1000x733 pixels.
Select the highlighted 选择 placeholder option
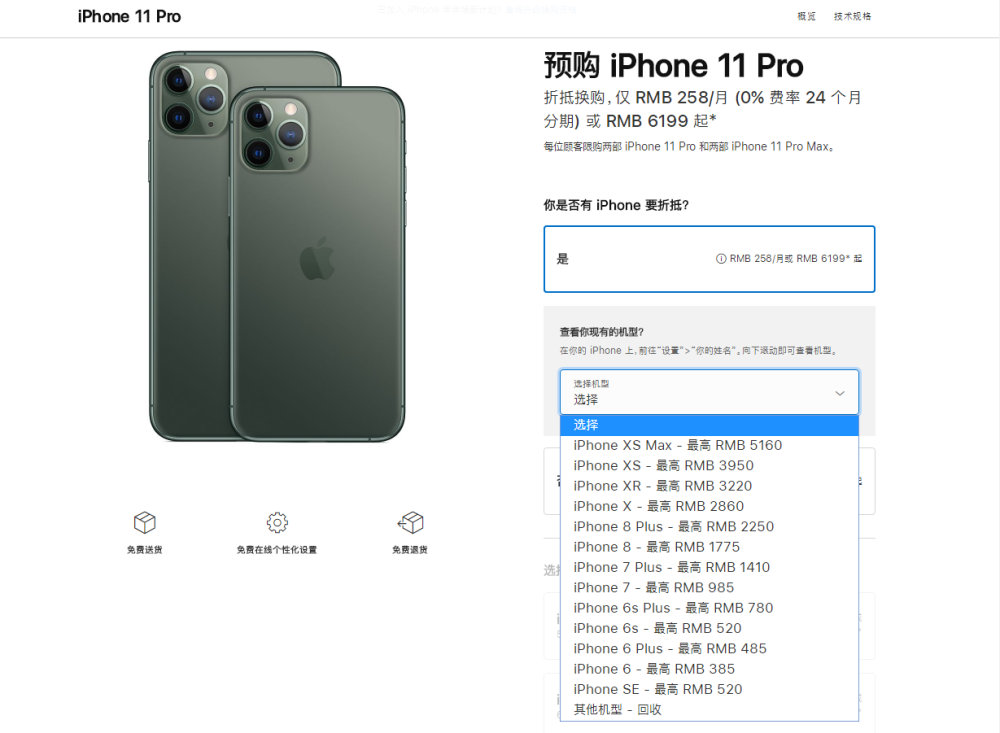point(709,426)
